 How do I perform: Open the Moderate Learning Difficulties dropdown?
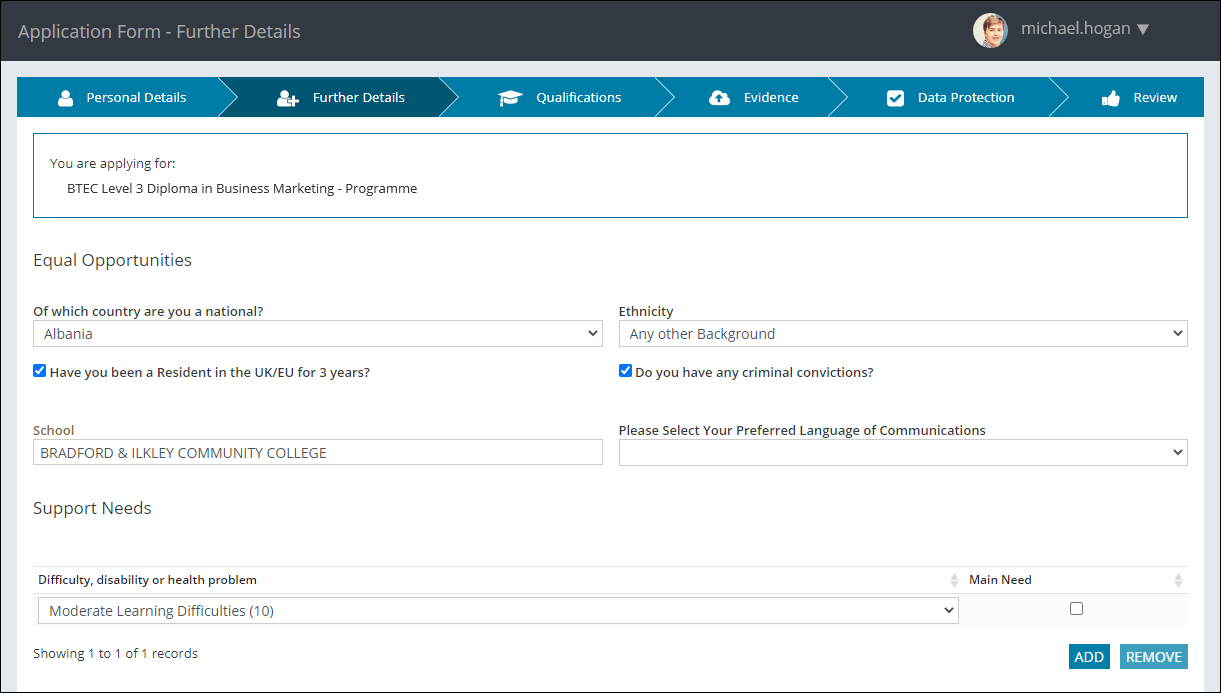[498, 611]
